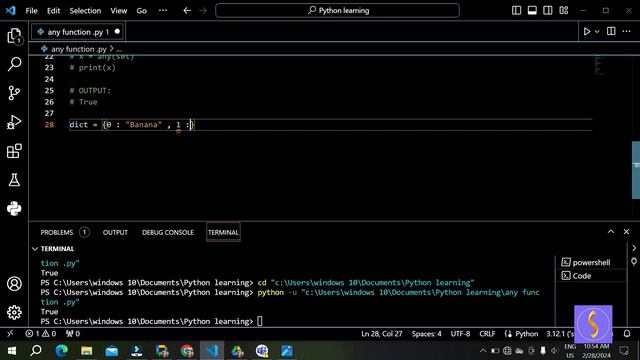Open remote window status button
The width and height of the screenshot is (640, 360).
10,333
